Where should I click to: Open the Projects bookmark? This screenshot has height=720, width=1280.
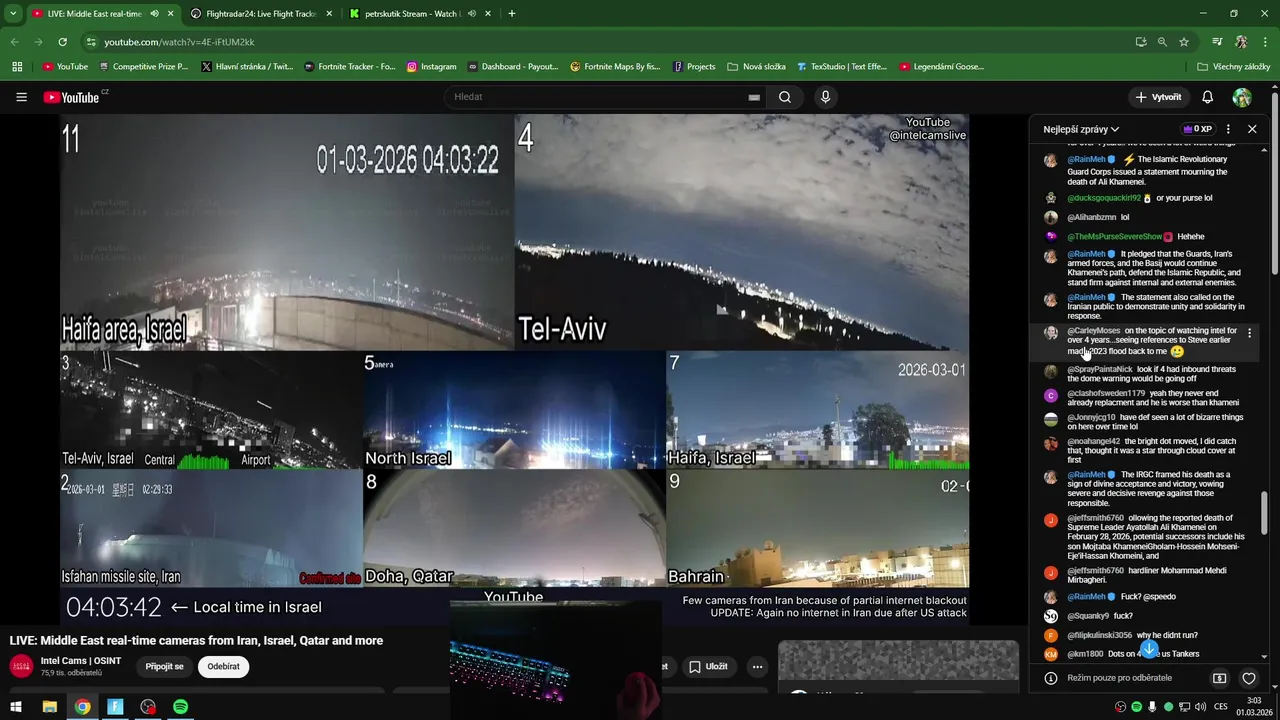point(694,67)
